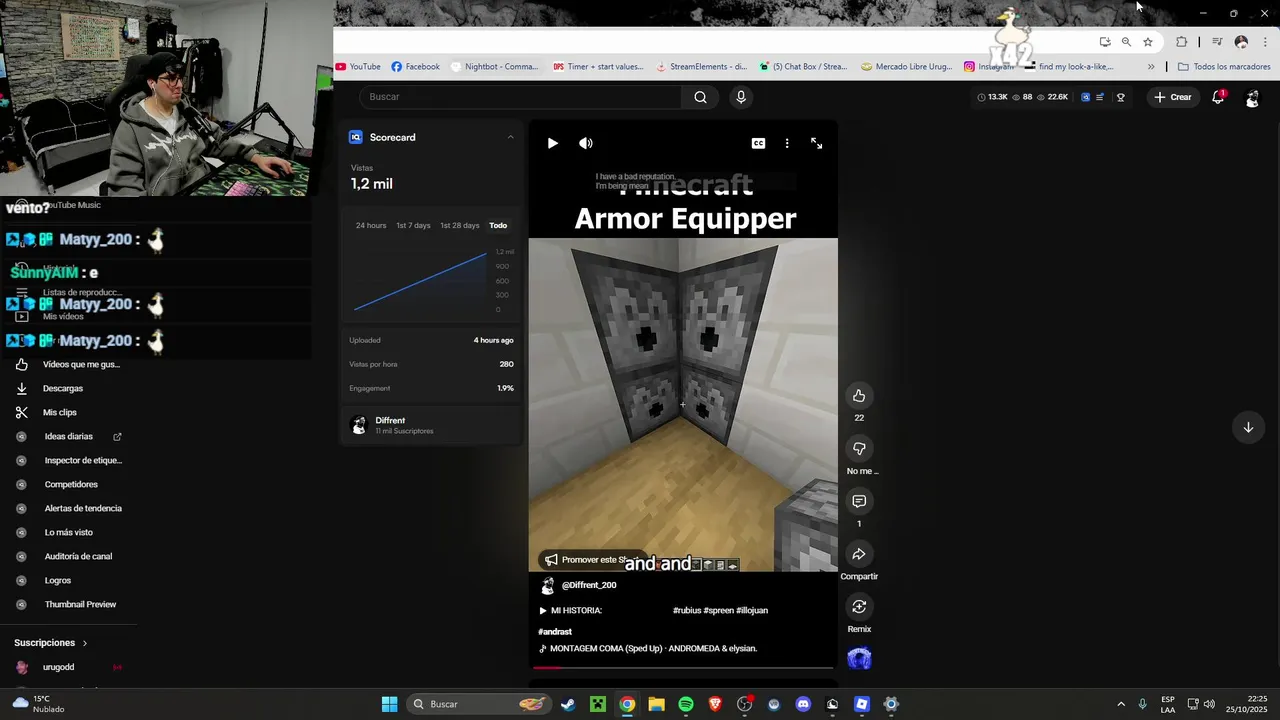The height and width of the screenshot is (720, 1280).
Task: Open Chrome extensions puzzle icon
Action: coord(1182,42)
